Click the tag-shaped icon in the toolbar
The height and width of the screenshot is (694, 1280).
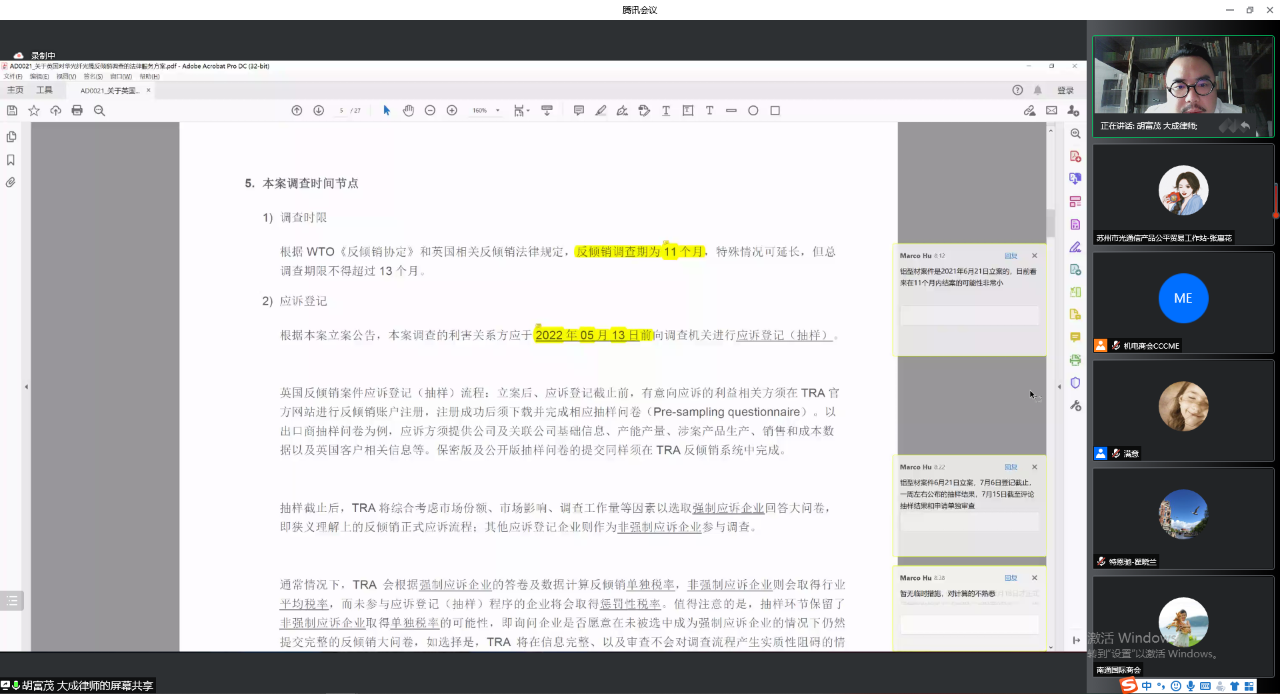(x=644, y=110)
